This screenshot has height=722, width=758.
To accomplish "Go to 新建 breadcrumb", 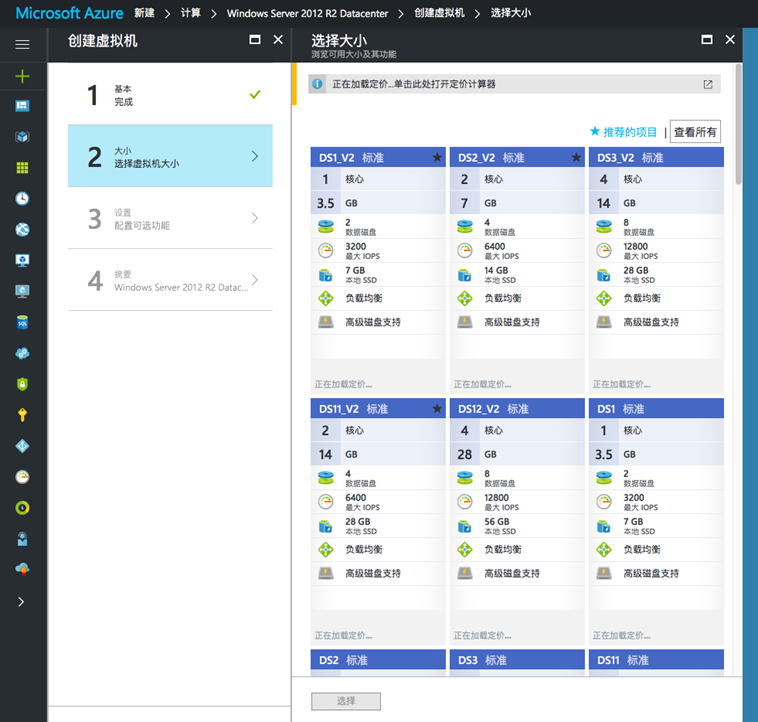I will point(144,13).
